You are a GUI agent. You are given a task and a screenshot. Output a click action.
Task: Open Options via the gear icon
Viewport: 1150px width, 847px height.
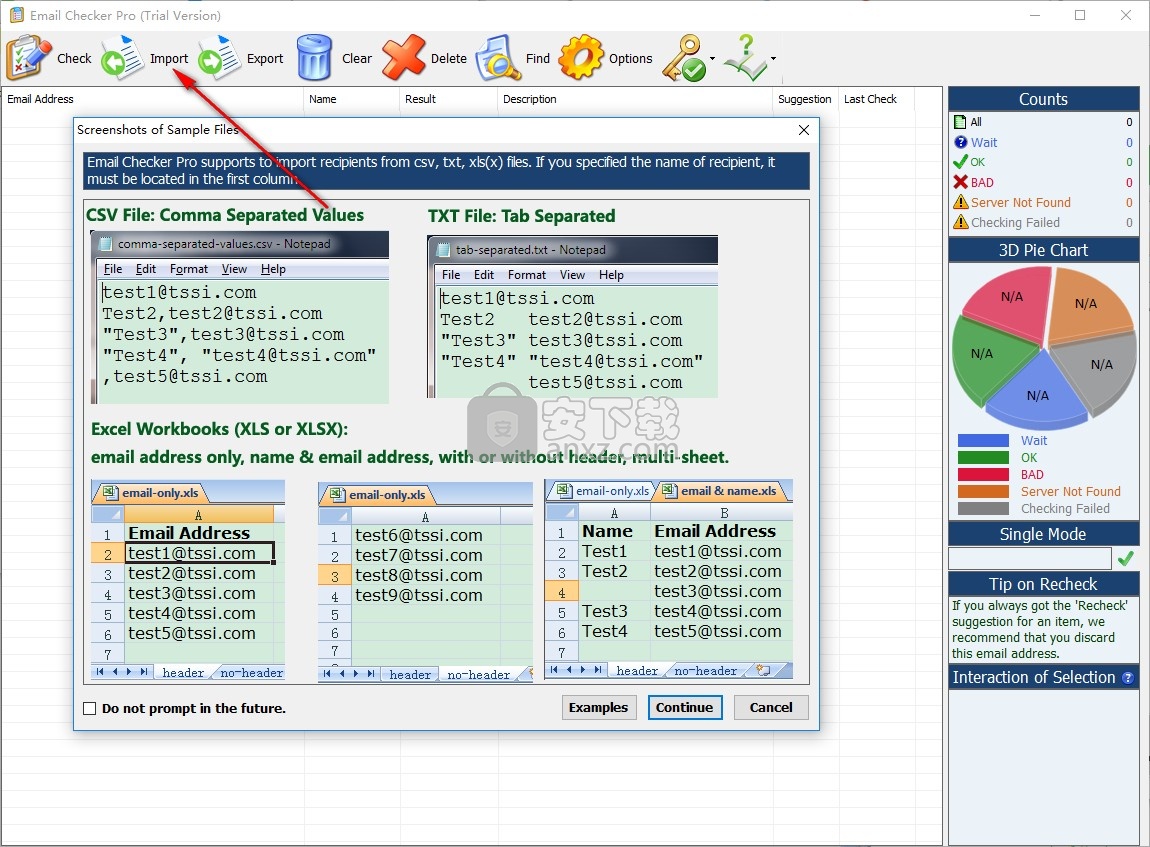coord(581,57)
